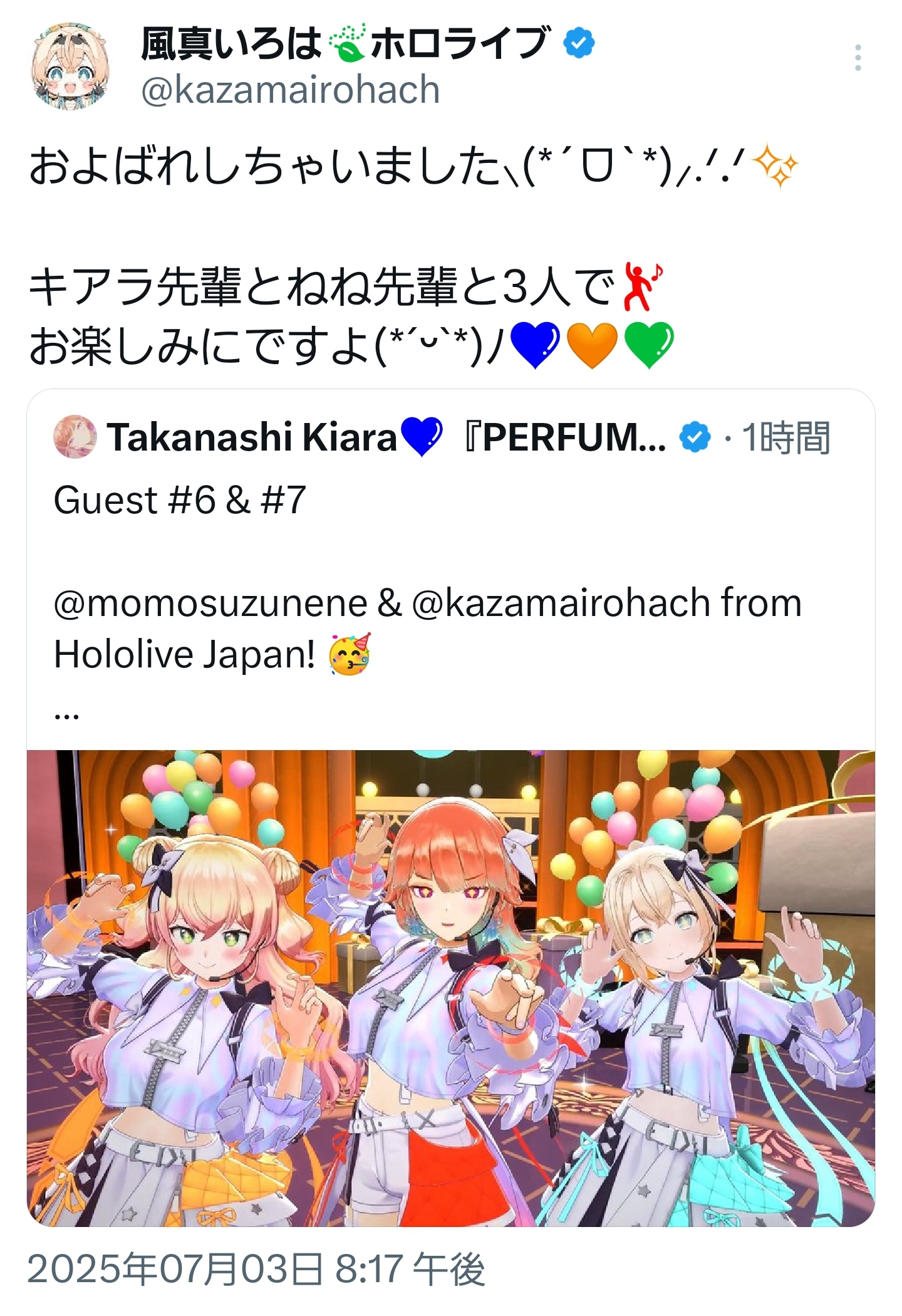Open Takanashi Kiara's name in quoted tweet
This screenshot has width=902, height=1316.
tap(252, 437)
